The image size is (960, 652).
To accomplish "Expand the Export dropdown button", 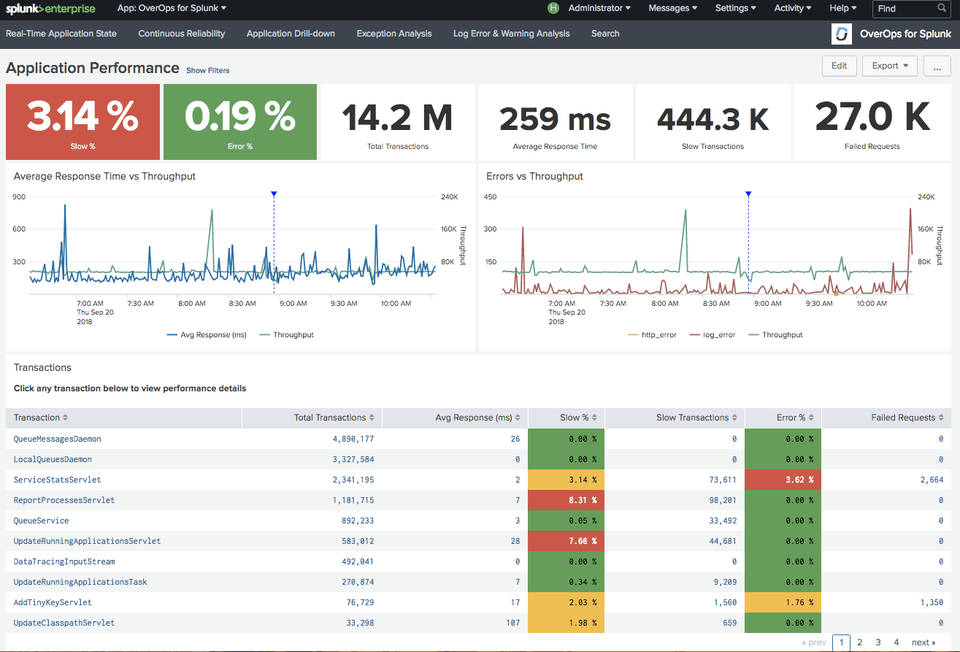I will click(889, 66).
